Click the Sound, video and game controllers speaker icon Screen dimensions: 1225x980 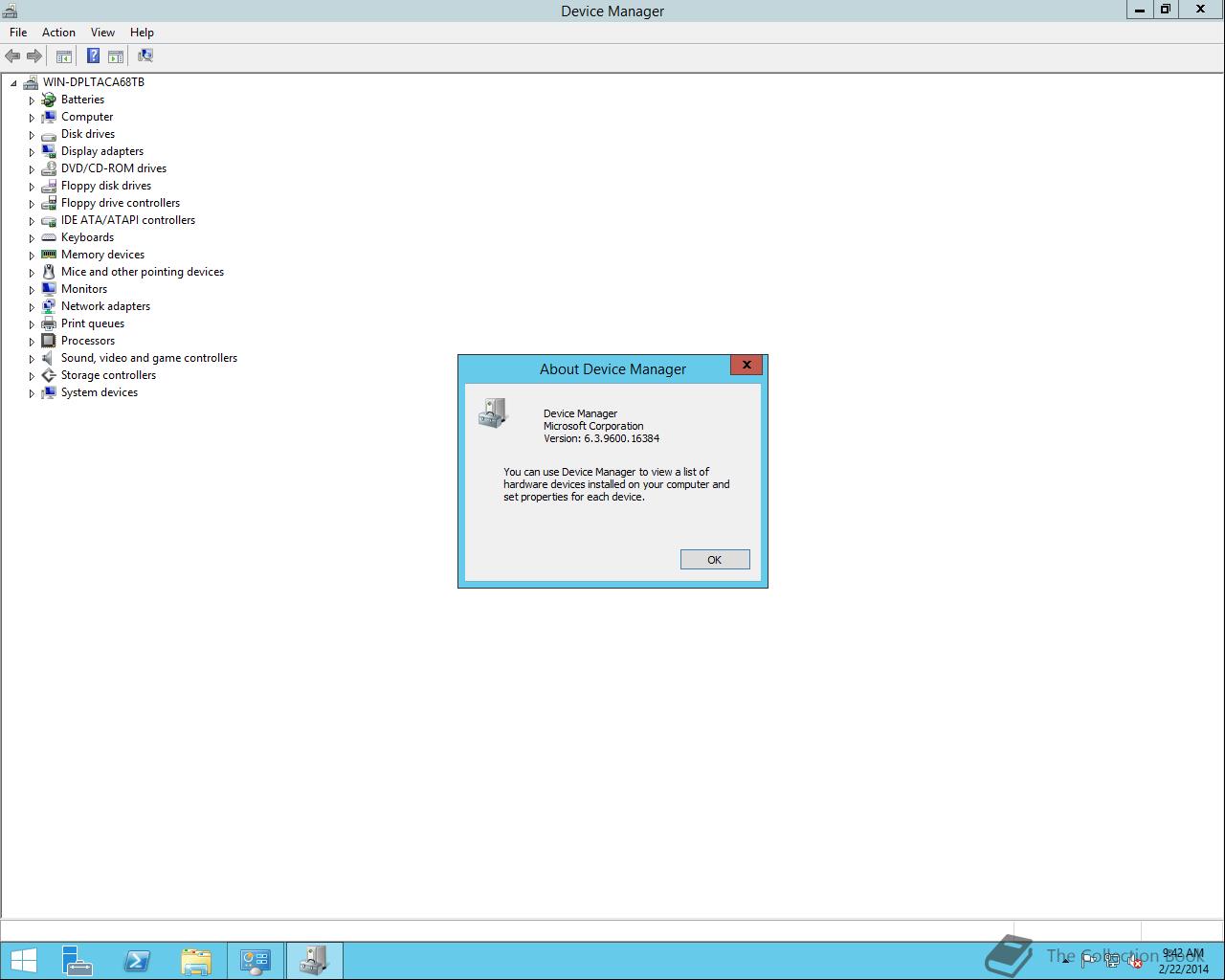(x=49, y=358)
